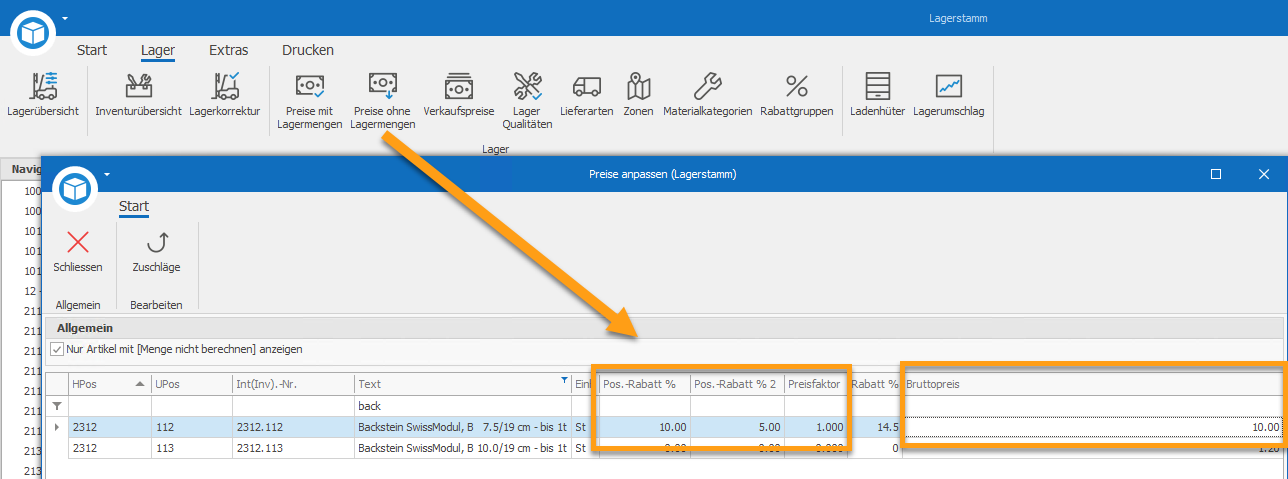Open Lieferarten truck icon

tap(587, 94)
